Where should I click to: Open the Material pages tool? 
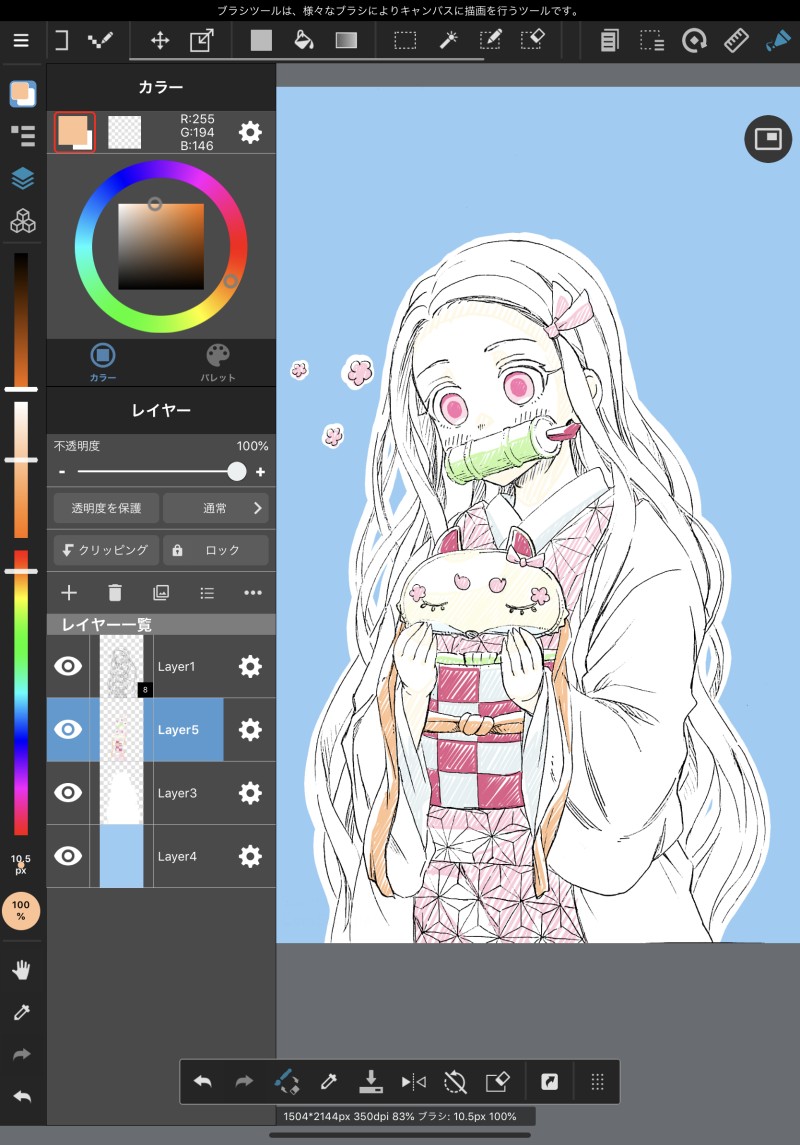point(609,40)
